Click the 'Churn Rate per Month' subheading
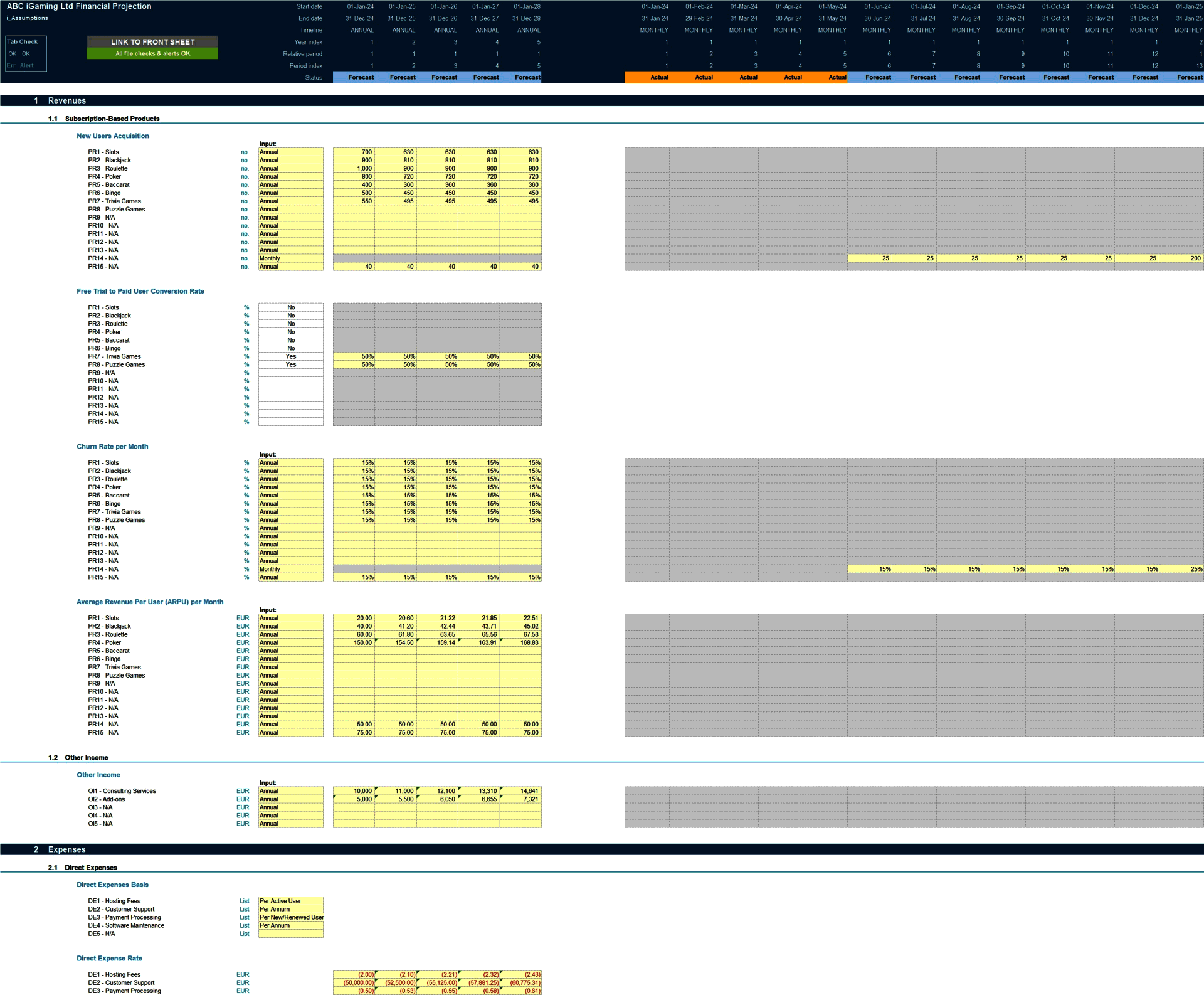The height and width of the screenshot is (995, 1204). [x=112, y=447]
